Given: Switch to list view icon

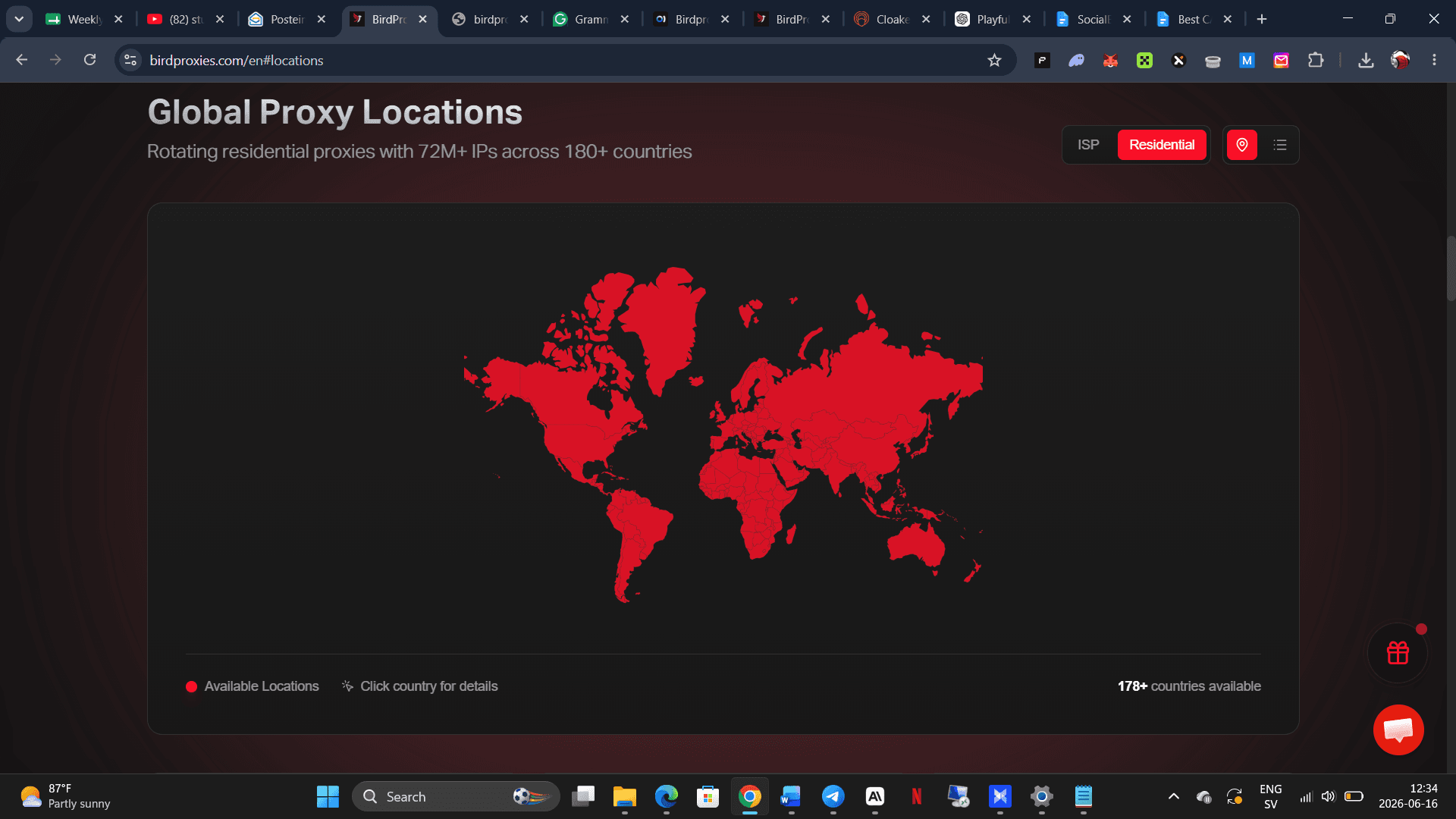Looking at the screenshot, I should (1280, 145).
